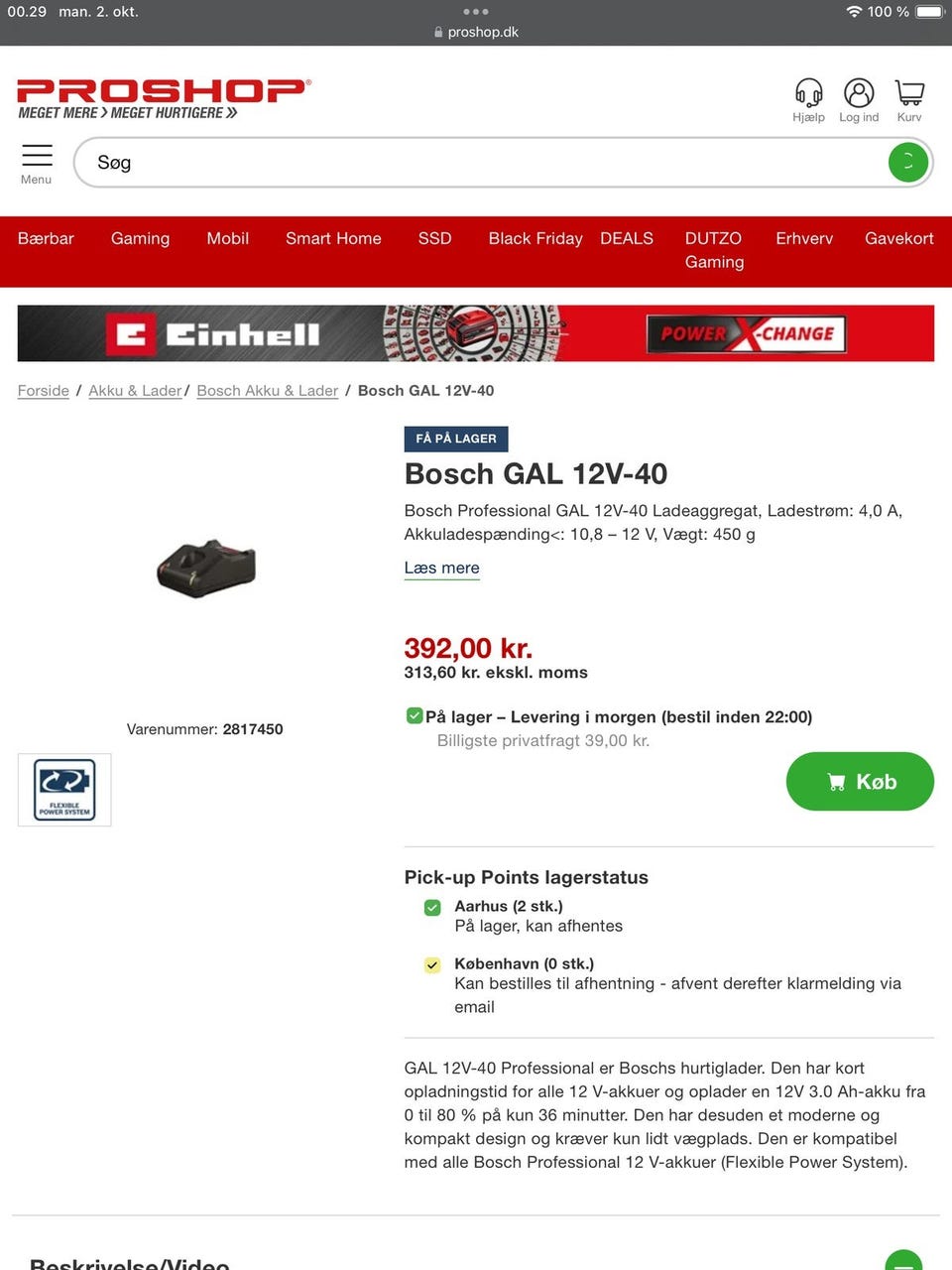
Task: Open the Black Friday menu item
Action: coord(535,238)
